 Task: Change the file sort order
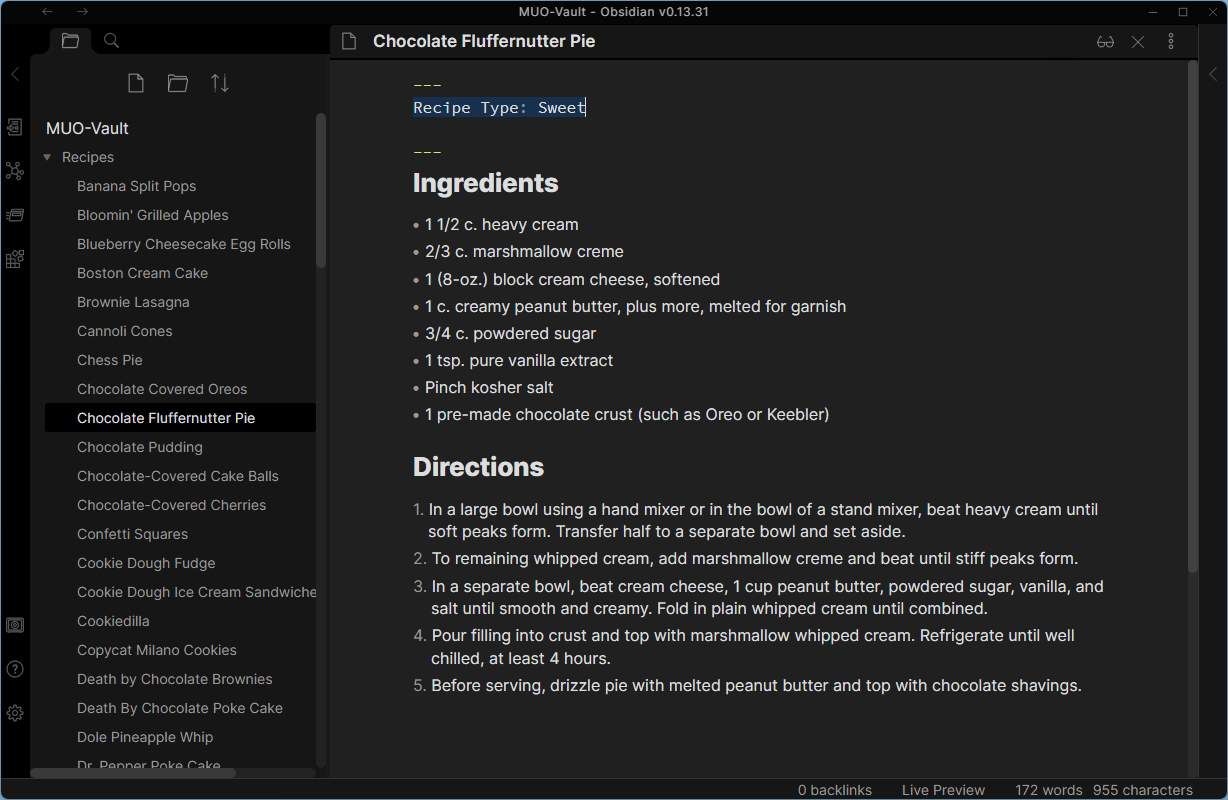pyautogui.click(x=220, y=83)
